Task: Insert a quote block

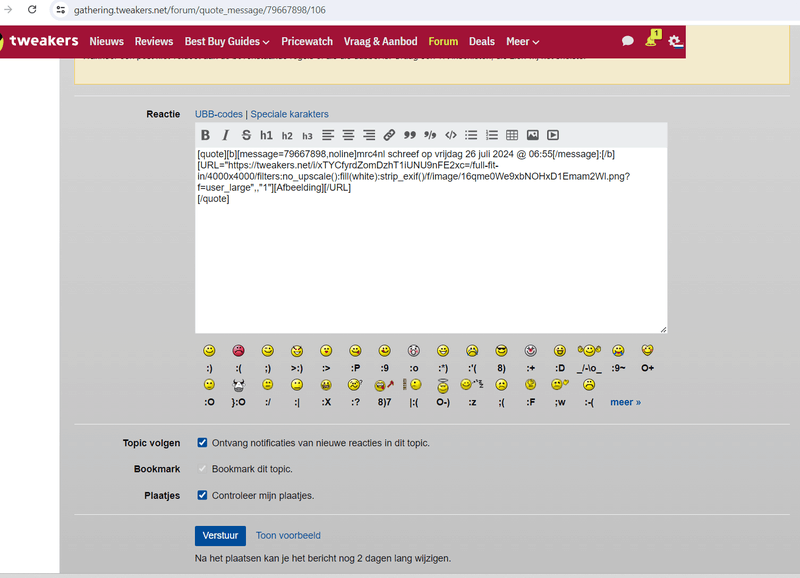Action: (x=410, y=135)
